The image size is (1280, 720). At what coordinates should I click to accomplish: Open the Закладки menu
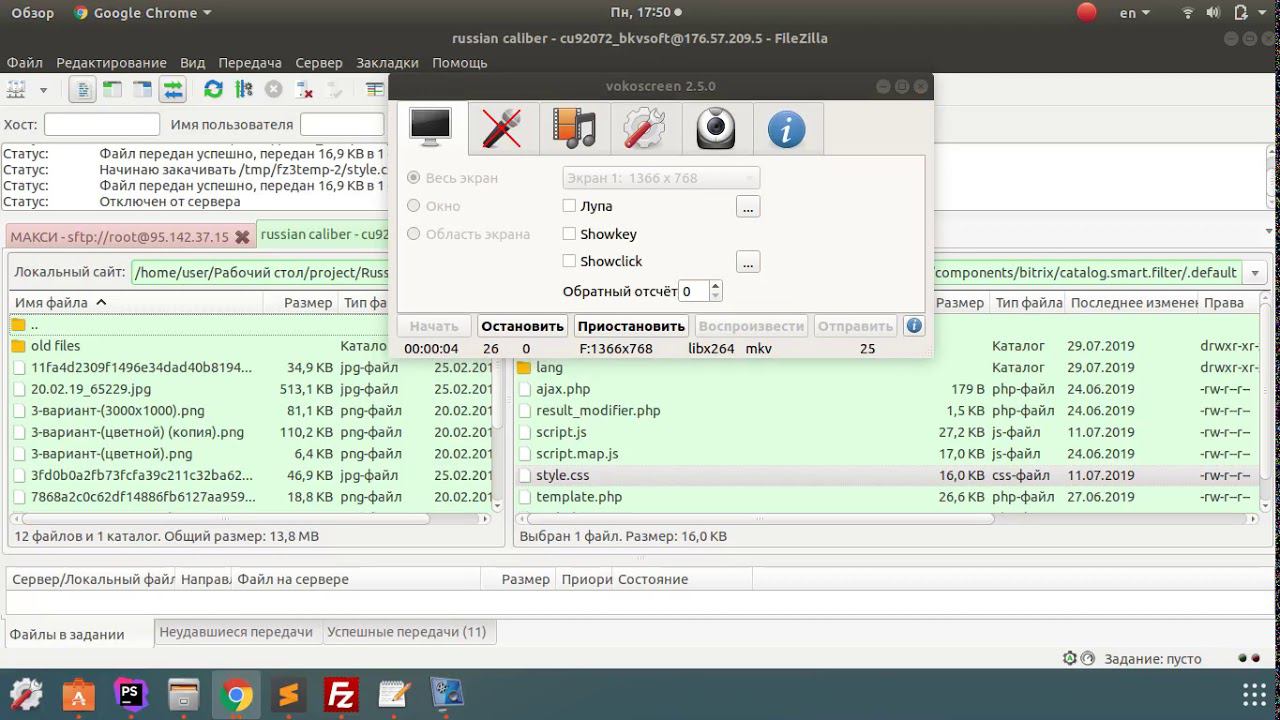387,63
